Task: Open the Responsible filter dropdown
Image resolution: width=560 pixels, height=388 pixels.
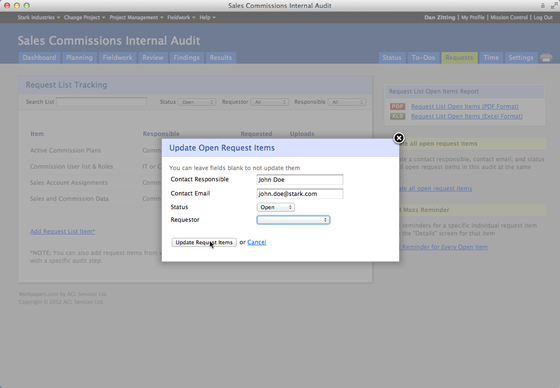Action: pos(347,102)
